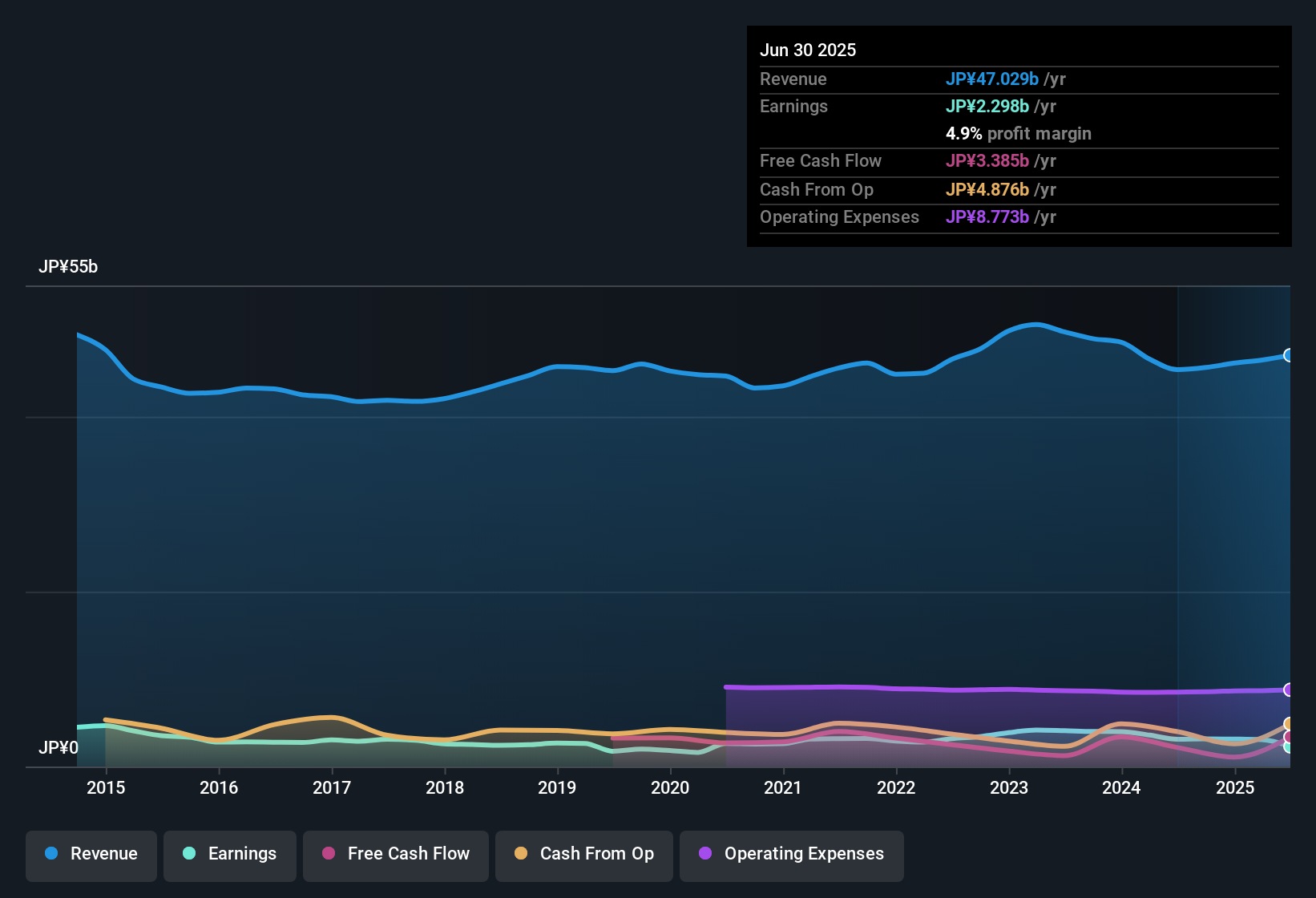Viewport: 1316px width, 898px height.
Task: Click the teal Earnings legend dot
Action: (189, 854)
